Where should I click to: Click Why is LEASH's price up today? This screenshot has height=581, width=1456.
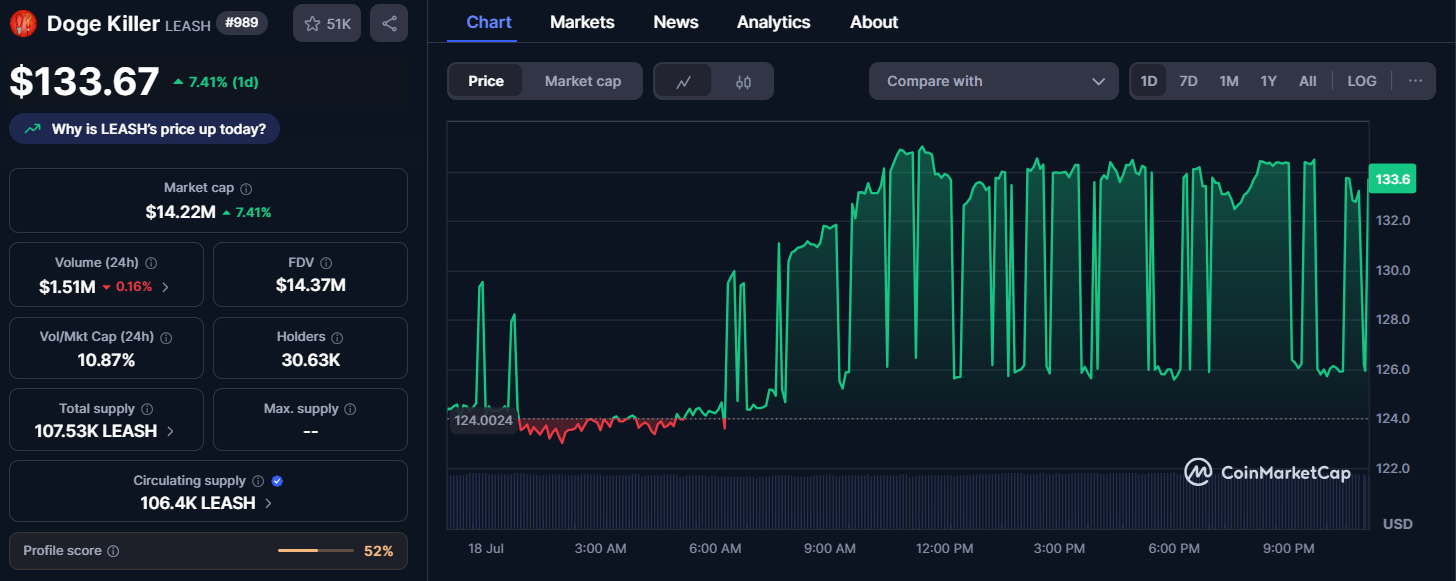pos(145,129)
